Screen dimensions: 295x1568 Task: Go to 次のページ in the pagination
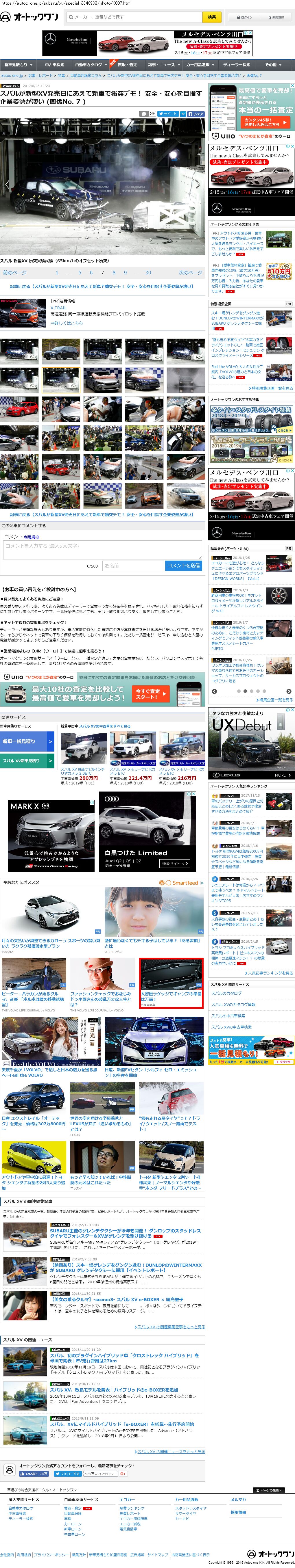(191, 273)
